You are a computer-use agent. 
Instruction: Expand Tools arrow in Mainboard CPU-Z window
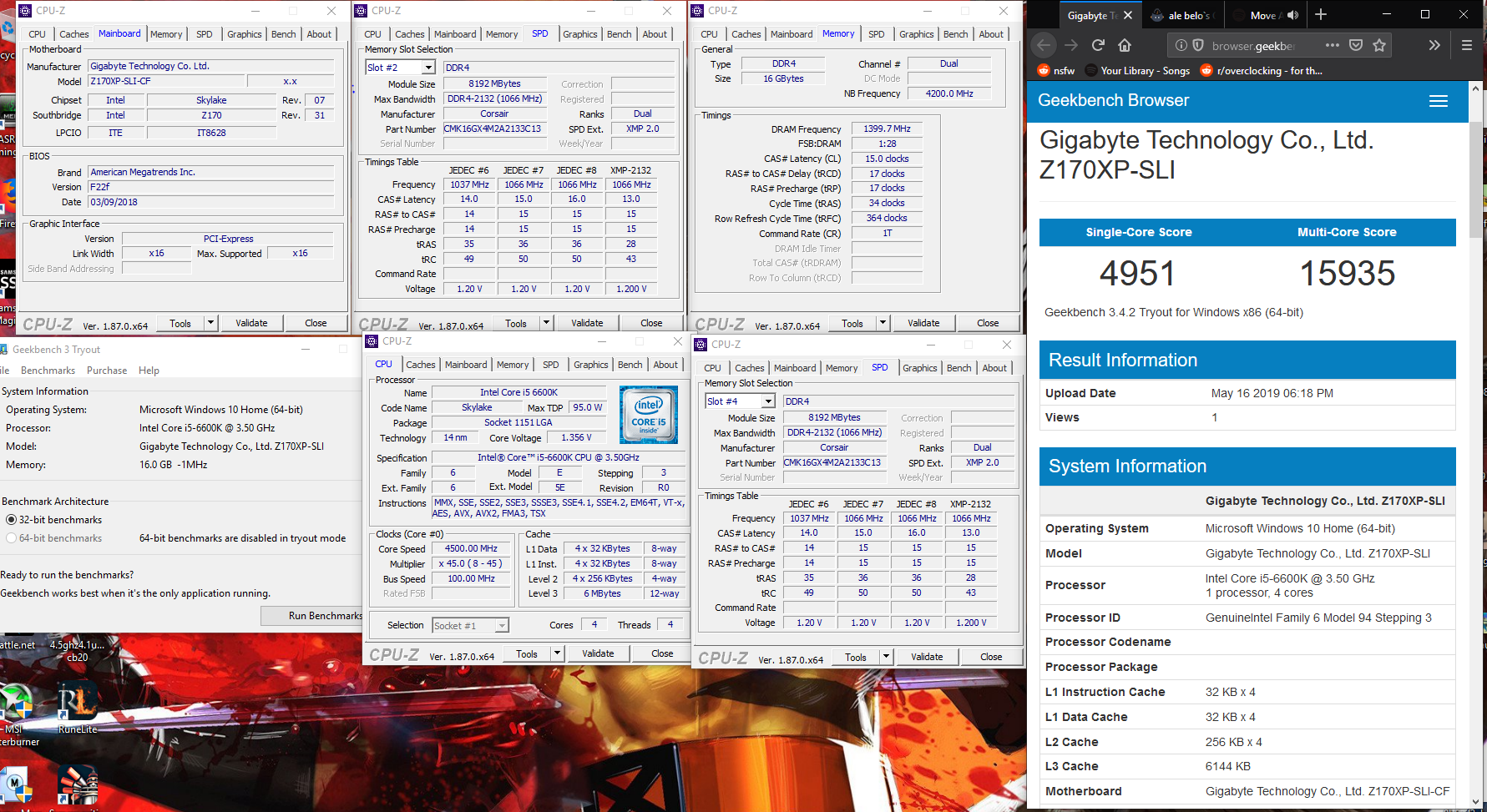pos(210,323)
